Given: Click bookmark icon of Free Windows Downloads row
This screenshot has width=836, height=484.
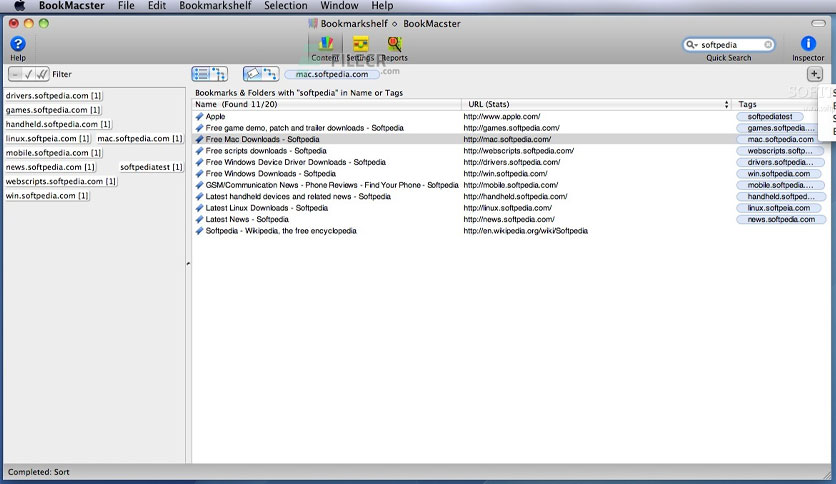Looking at the screenshot, I should (199, 174).
